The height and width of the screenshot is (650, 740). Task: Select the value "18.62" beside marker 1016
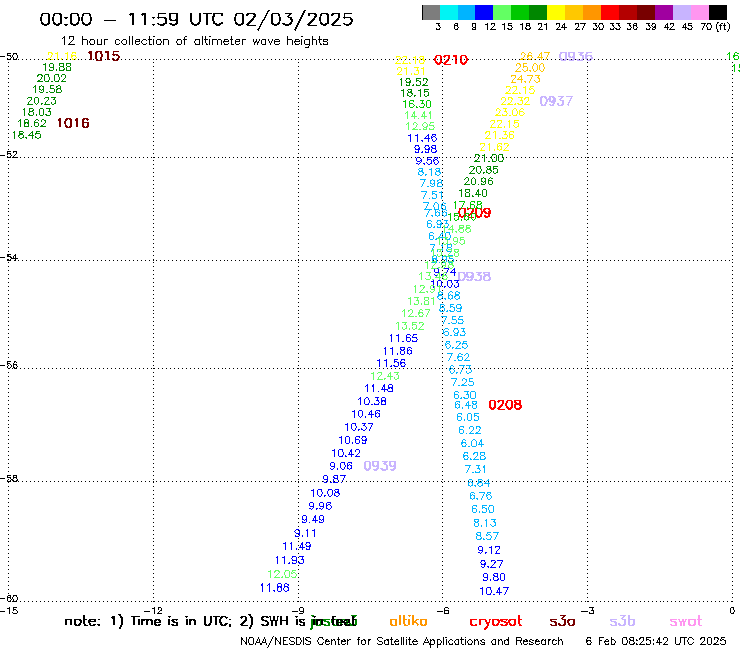tap(32, 123)
